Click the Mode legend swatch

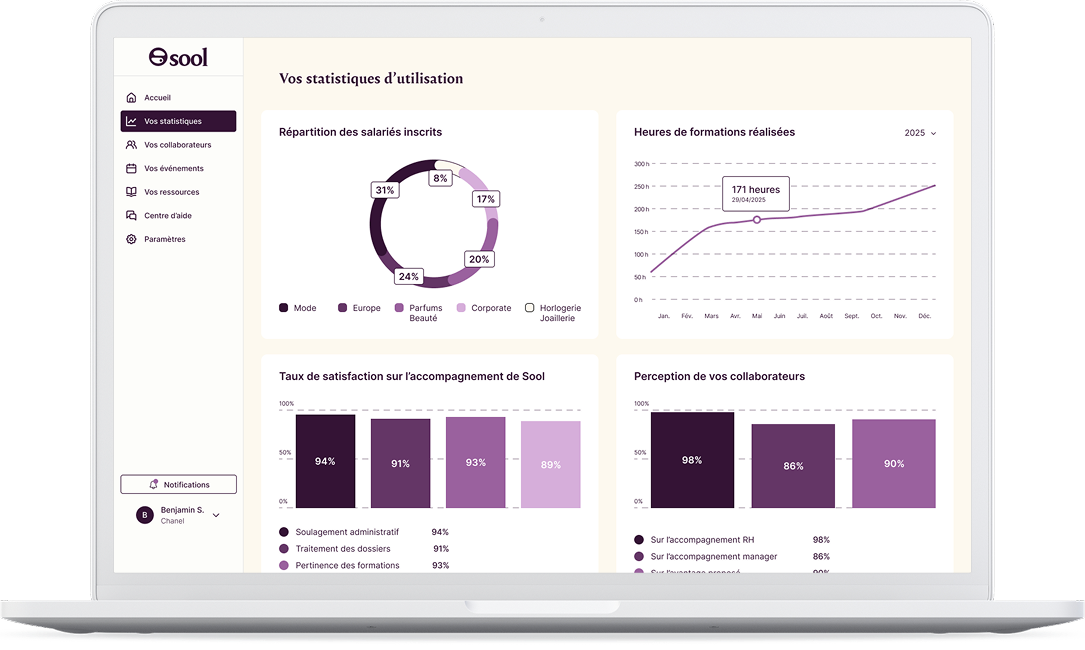click(284, 308)
